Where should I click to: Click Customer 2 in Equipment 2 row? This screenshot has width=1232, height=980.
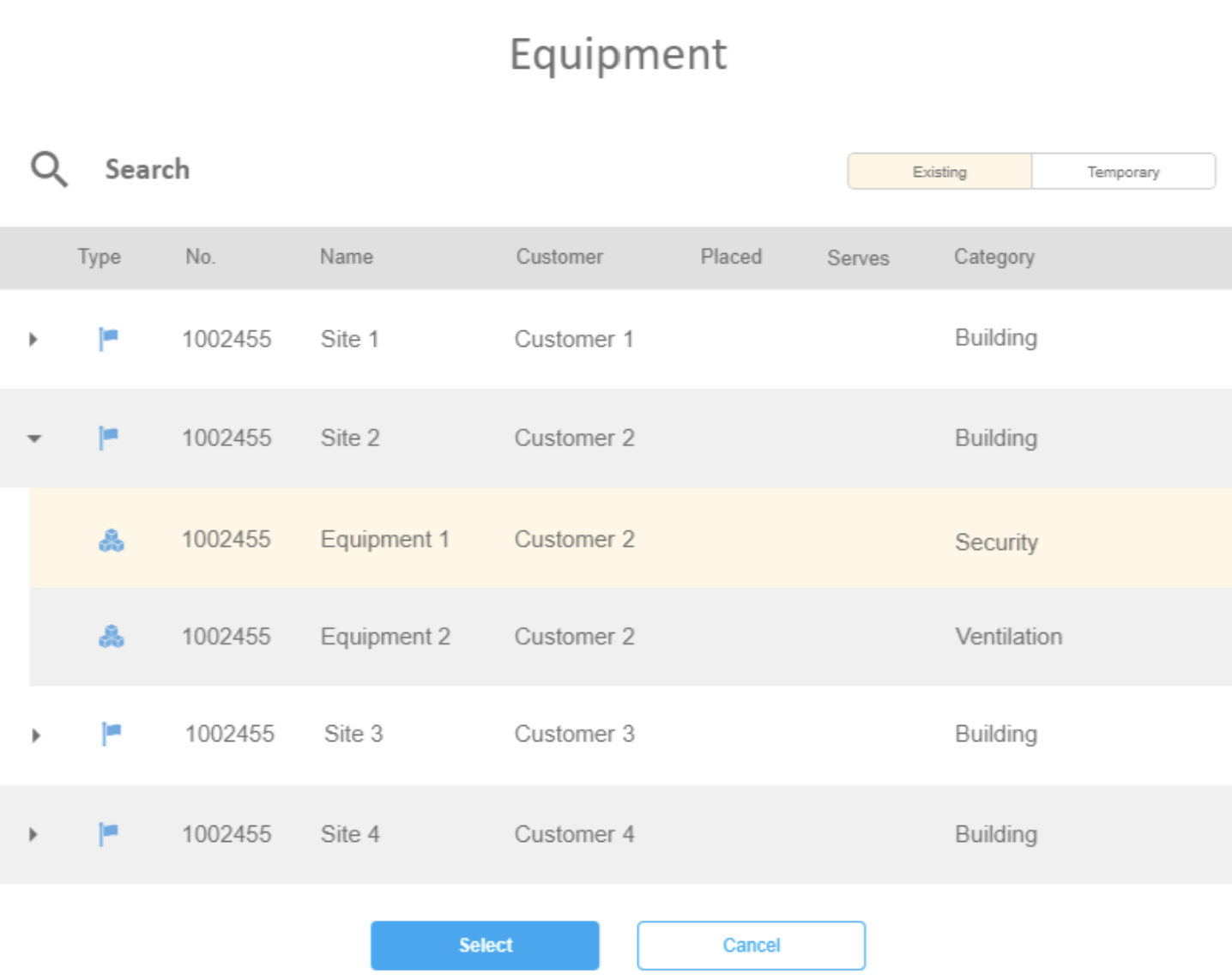[574, 637]
